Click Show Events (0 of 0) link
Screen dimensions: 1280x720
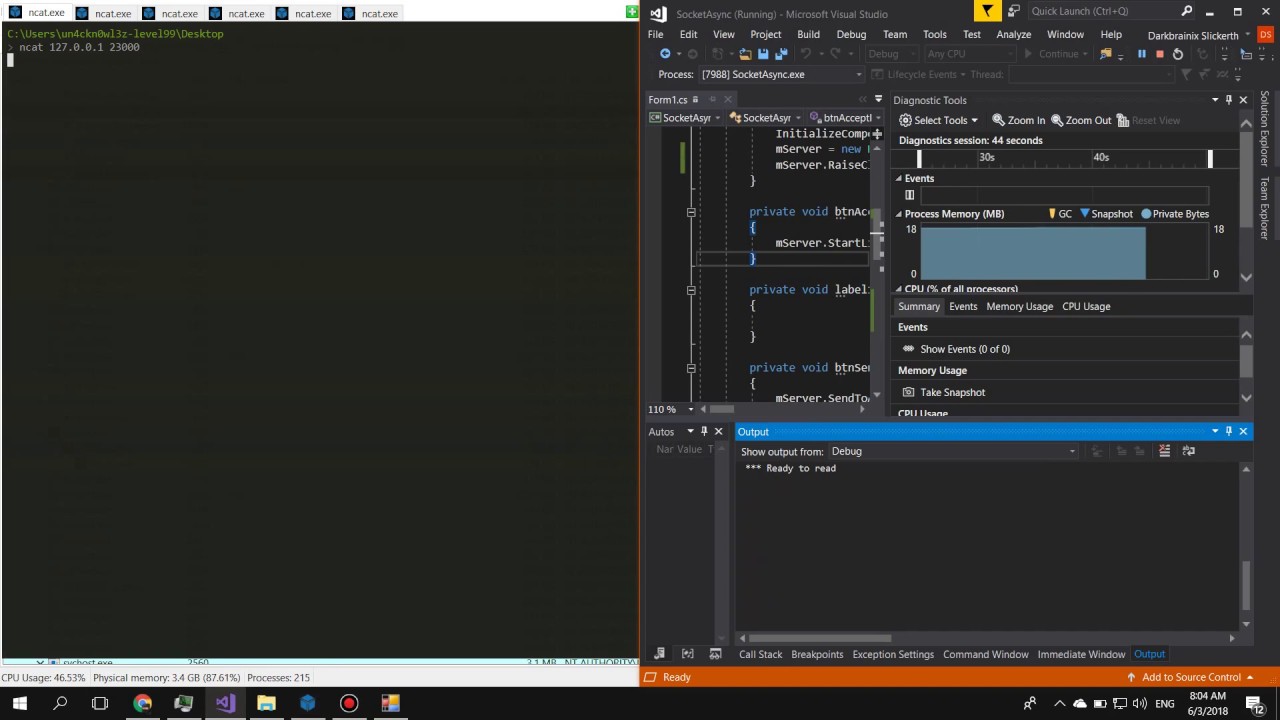pos(956,349)
